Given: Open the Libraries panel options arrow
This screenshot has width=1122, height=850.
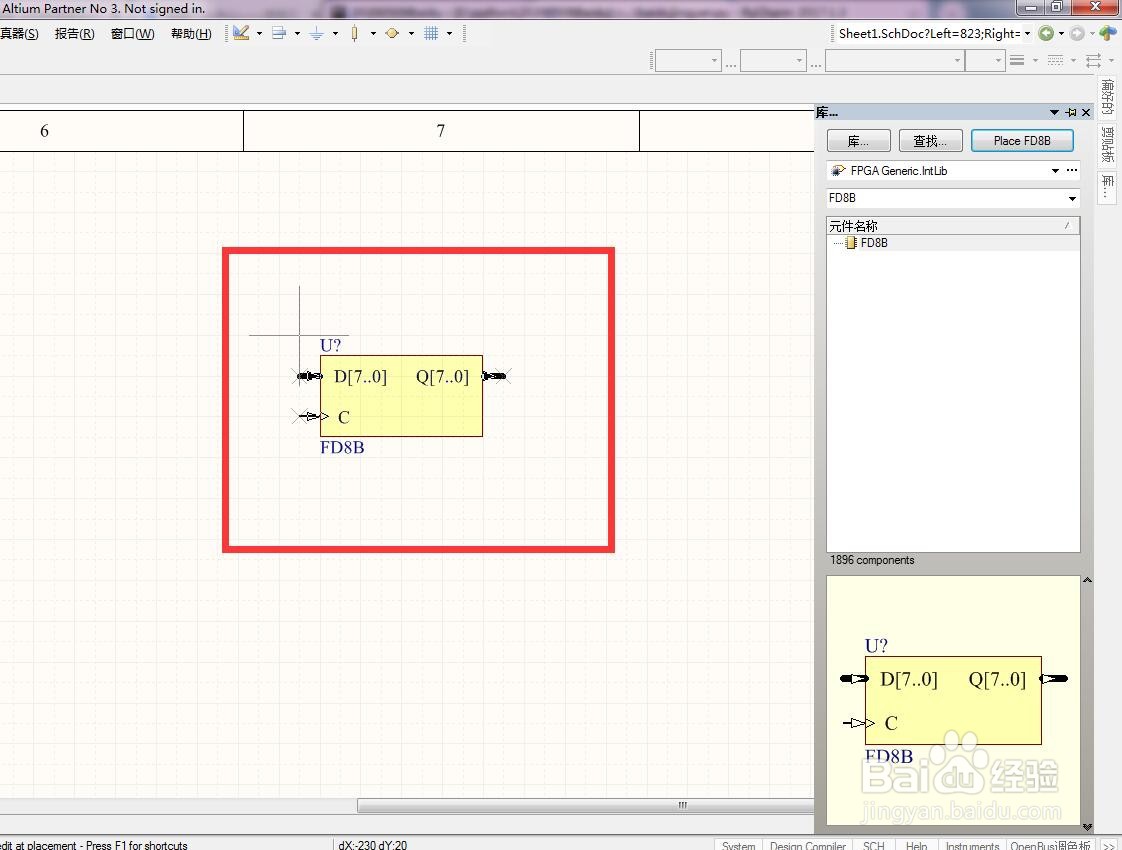Looking at the screenshot, I should pos(1054,112).
